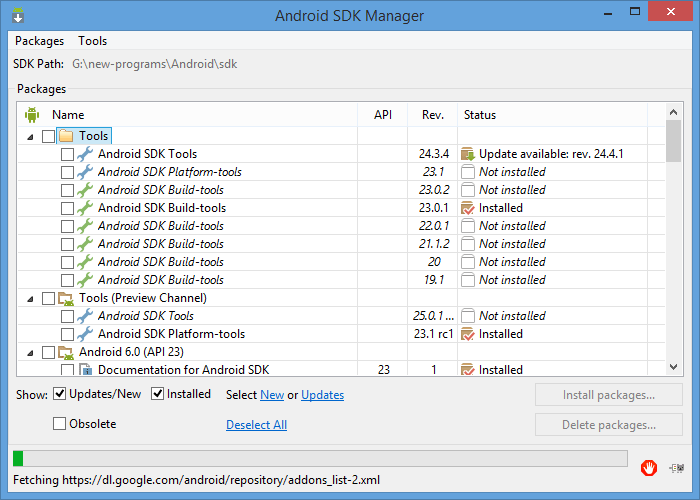Click the API column header
The image size is (700, 500).
383,115
